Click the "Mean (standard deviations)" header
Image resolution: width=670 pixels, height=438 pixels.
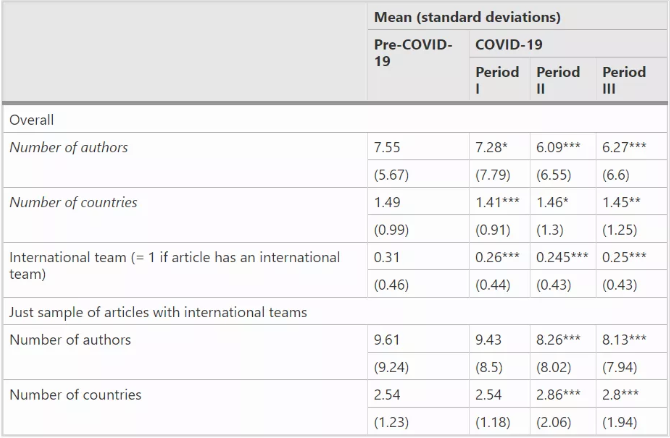click(x=467, y=17)
